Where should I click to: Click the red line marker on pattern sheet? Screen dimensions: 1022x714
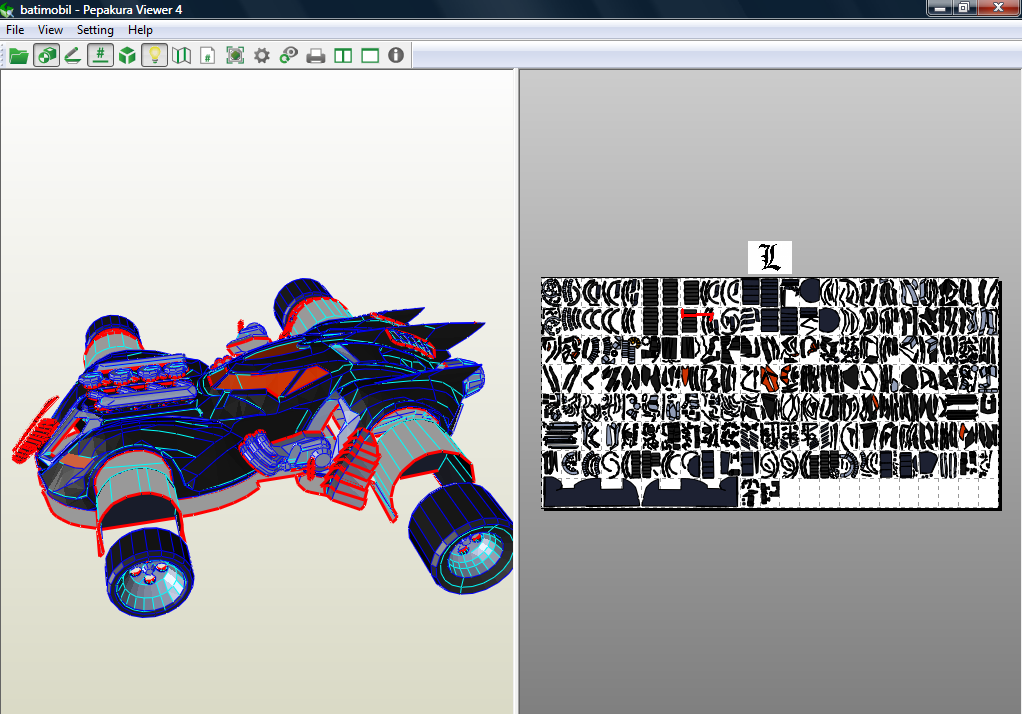[x=697, y=314]
